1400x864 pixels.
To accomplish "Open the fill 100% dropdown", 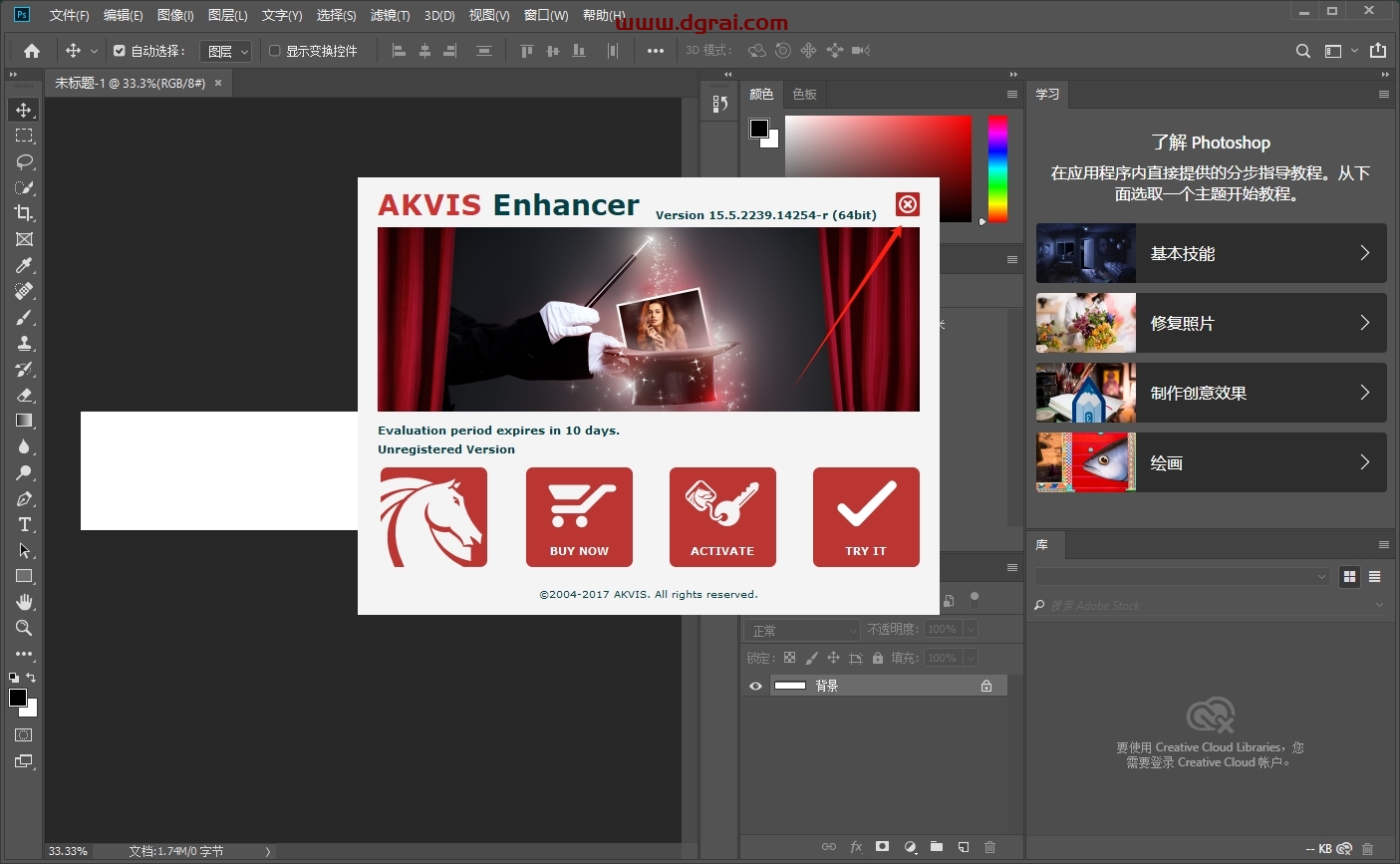I will pos(970,658).
